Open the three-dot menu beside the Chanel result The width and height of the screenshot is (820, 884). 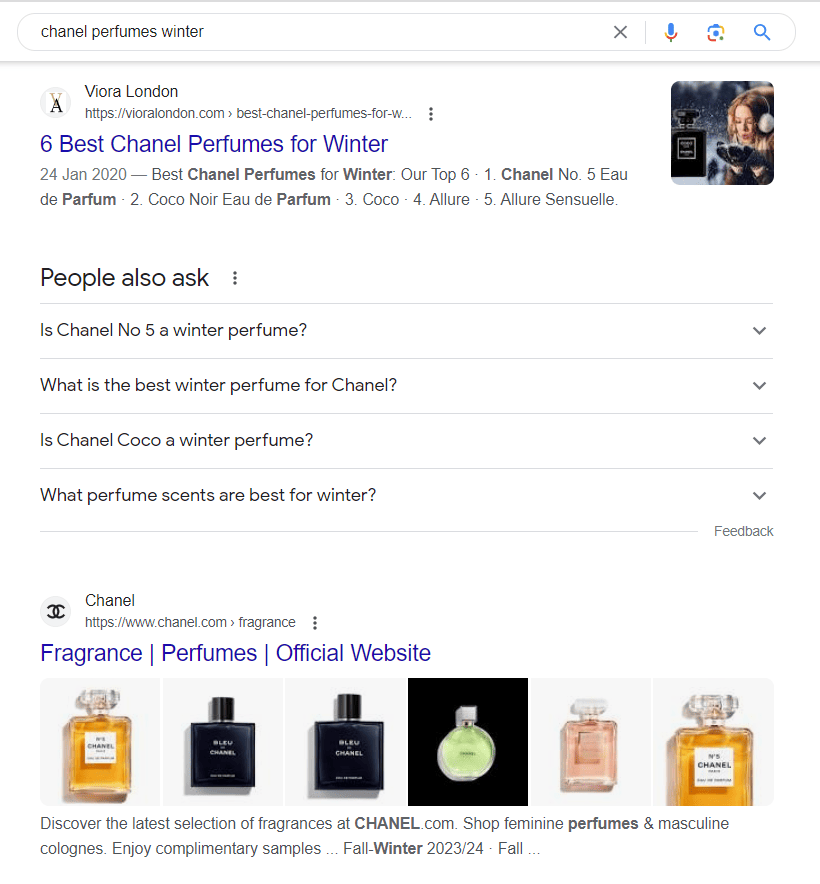[x=314, y=622]
